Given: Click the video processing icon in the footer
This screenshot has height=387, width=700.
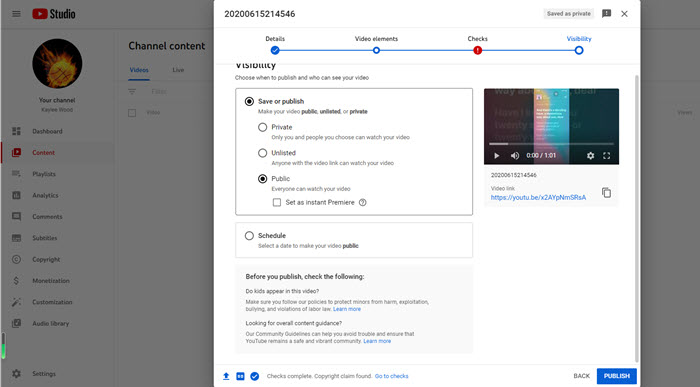Looking at the screenshot, I should click(240, 376).
